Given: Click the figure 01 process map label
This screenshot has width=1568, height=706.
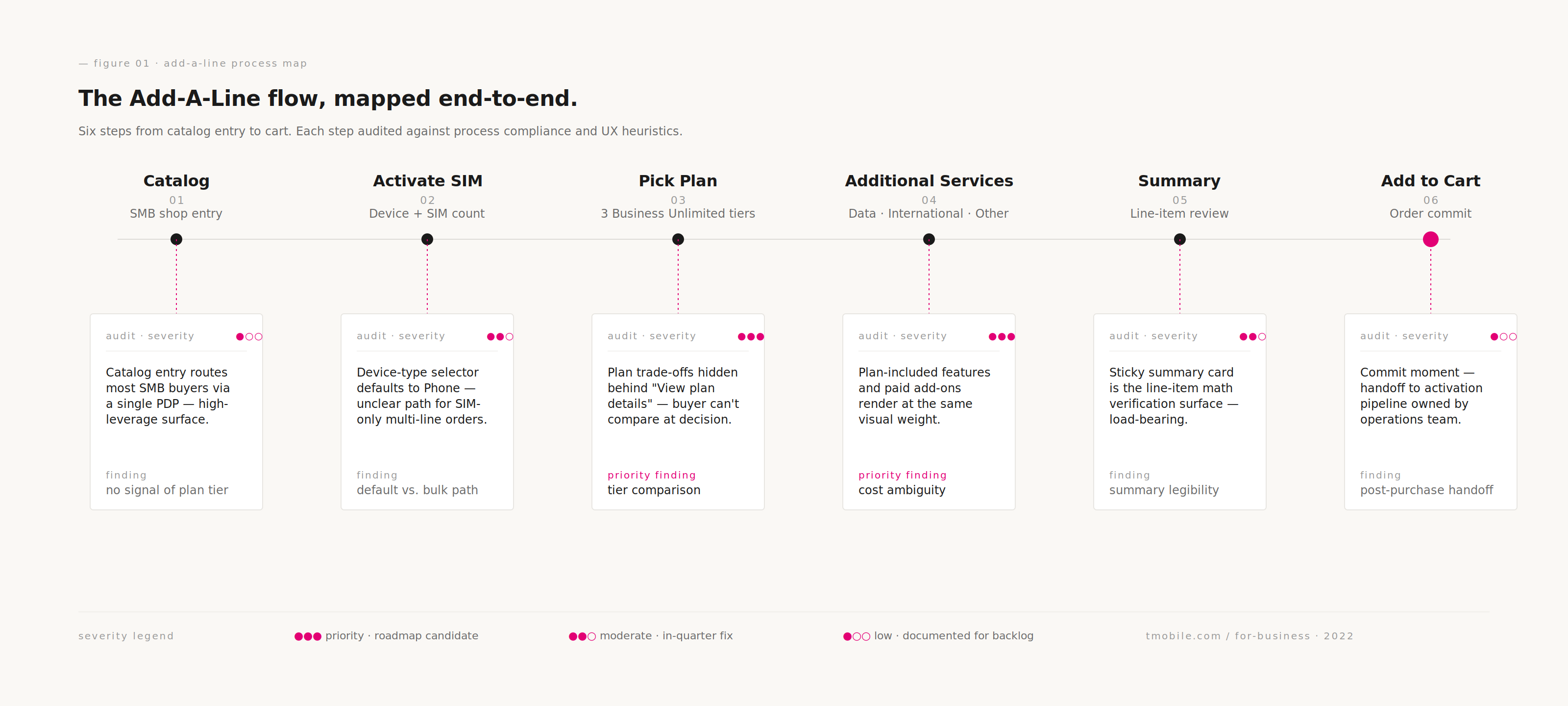Looking at the screenshot, I should tap(193, 63).
